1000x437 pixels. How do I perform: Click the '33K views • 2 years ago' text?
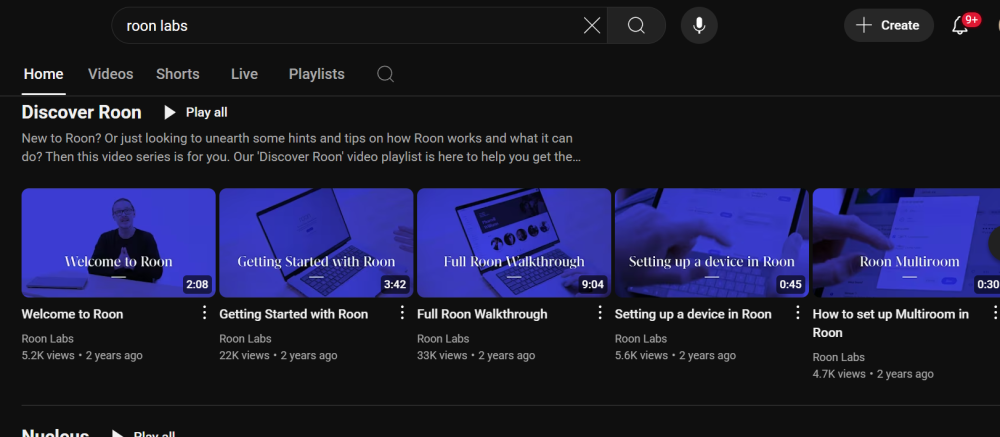click(x=476, y=355)
